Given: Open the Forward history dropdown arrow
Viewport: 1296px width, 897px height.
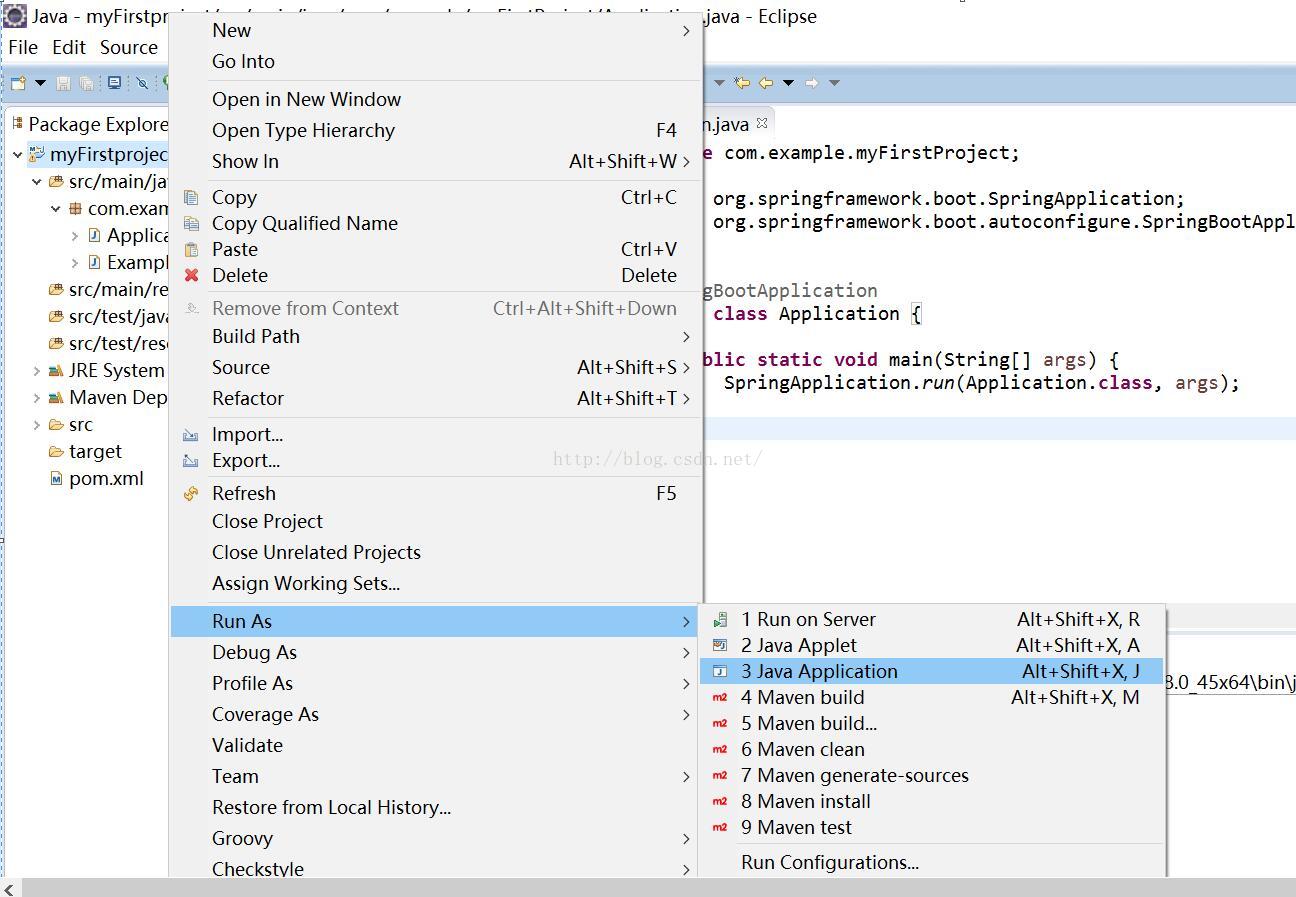Looking at the screenshot, I should [834, 83].
